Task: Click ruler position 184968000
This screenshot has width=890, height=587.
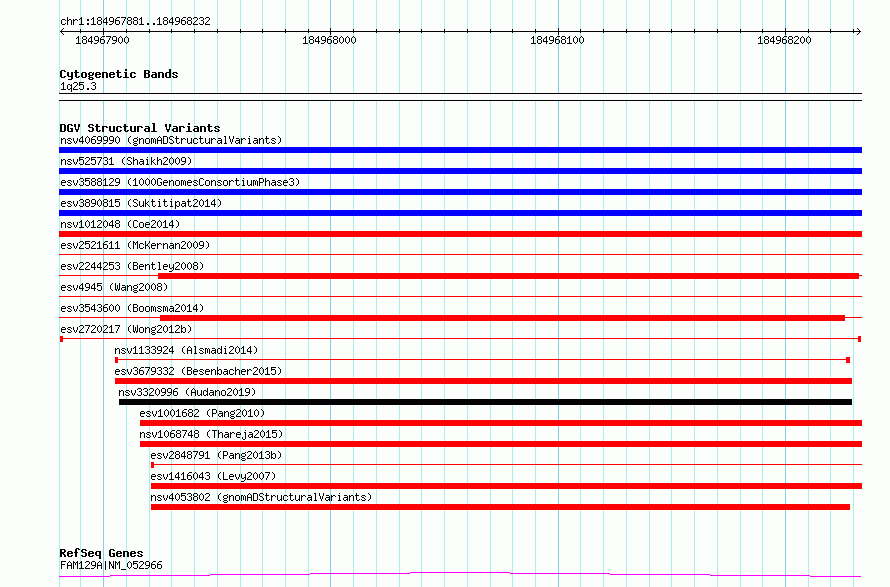Action: pyautogui.click(x=329, y=40)
